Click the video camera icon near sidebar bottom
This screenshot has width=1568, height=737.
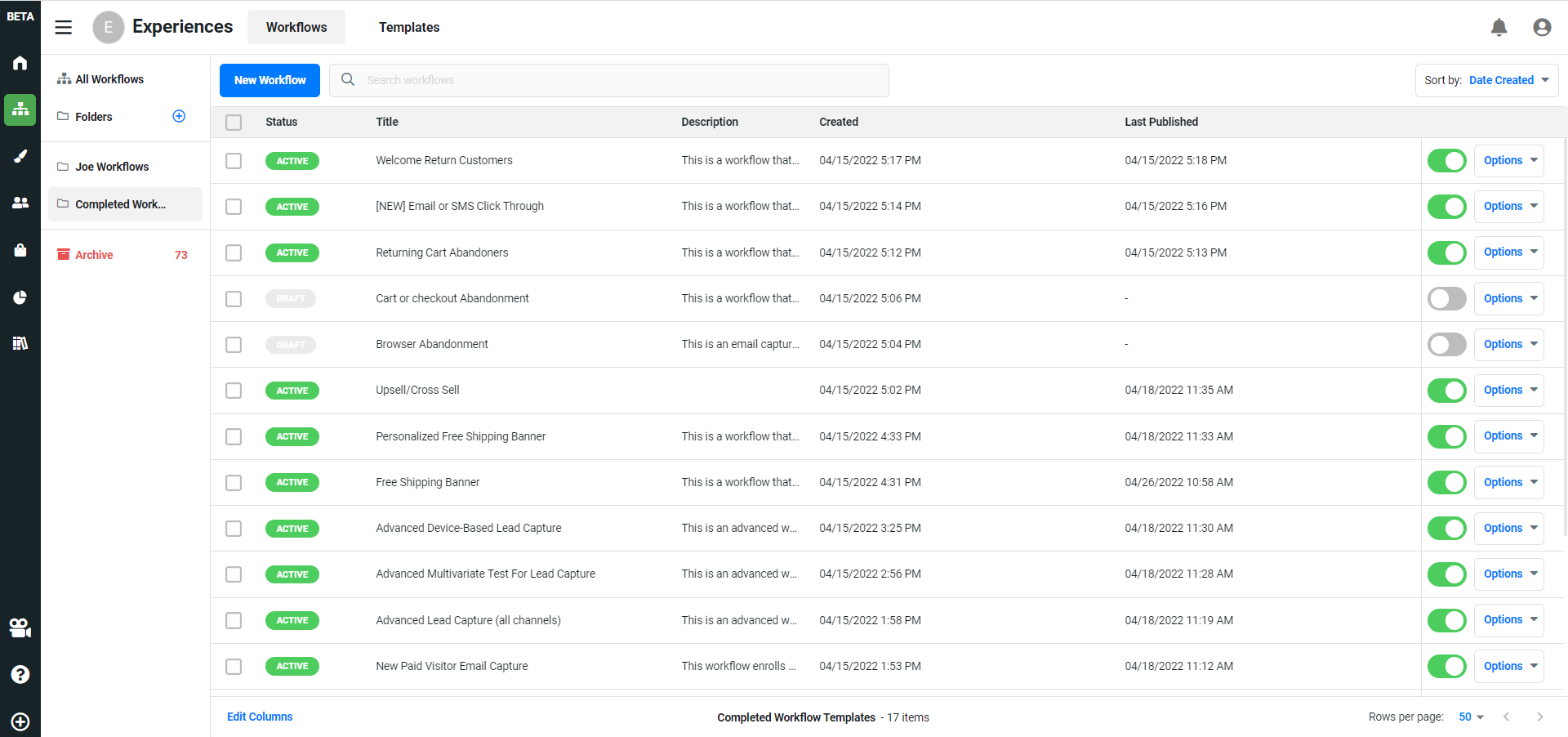pyautogui.click(x=20, y=628)
